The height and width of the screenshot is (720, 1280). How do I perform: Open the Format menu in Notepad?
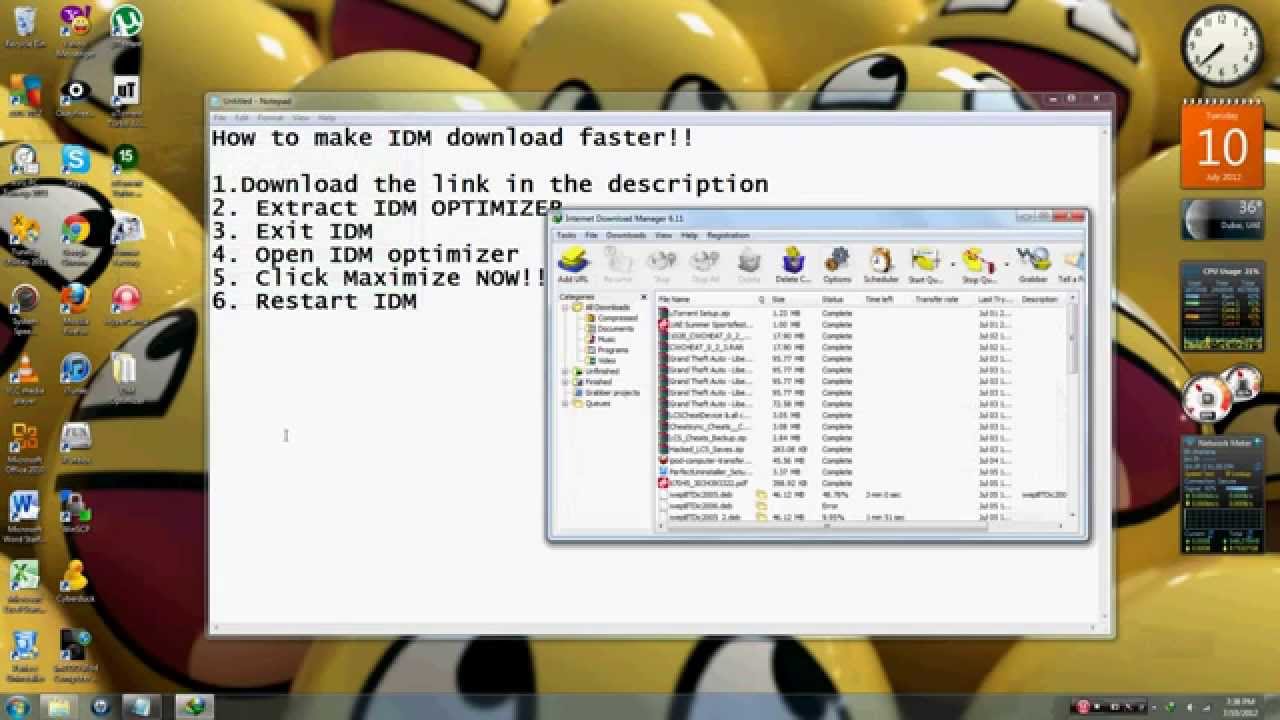[x=270, y=118]
